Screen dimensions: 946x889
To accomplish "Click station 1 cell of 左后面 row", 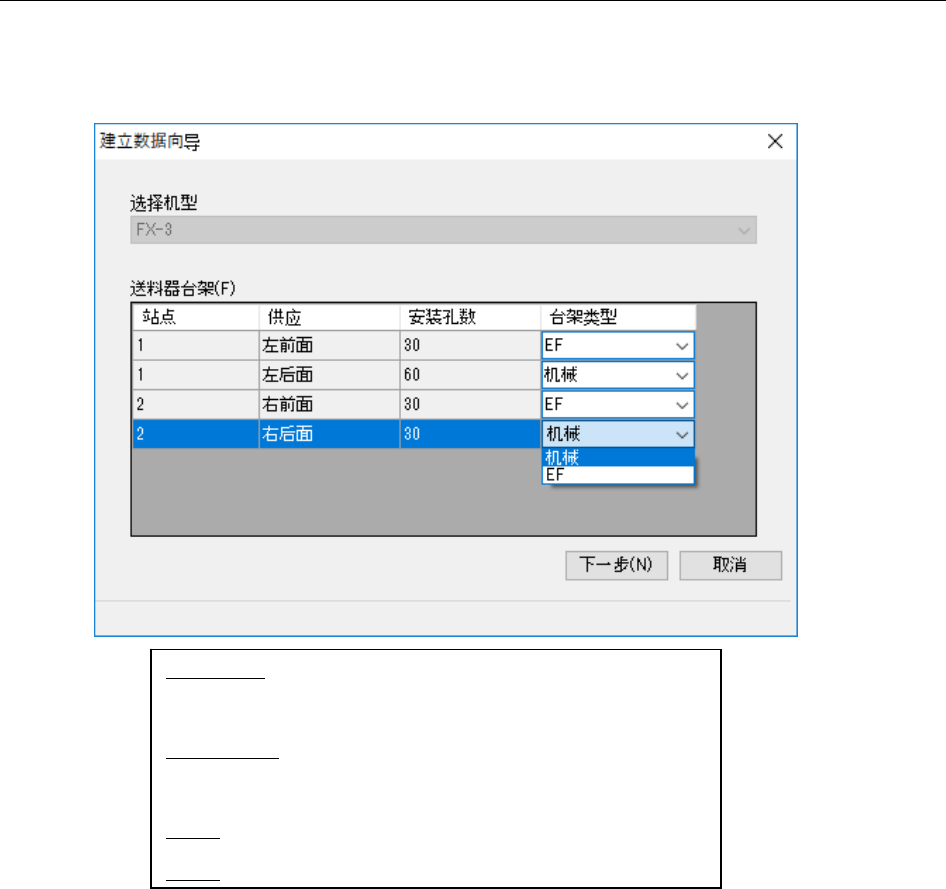I will pyautogui.click(x=195, y=375).
